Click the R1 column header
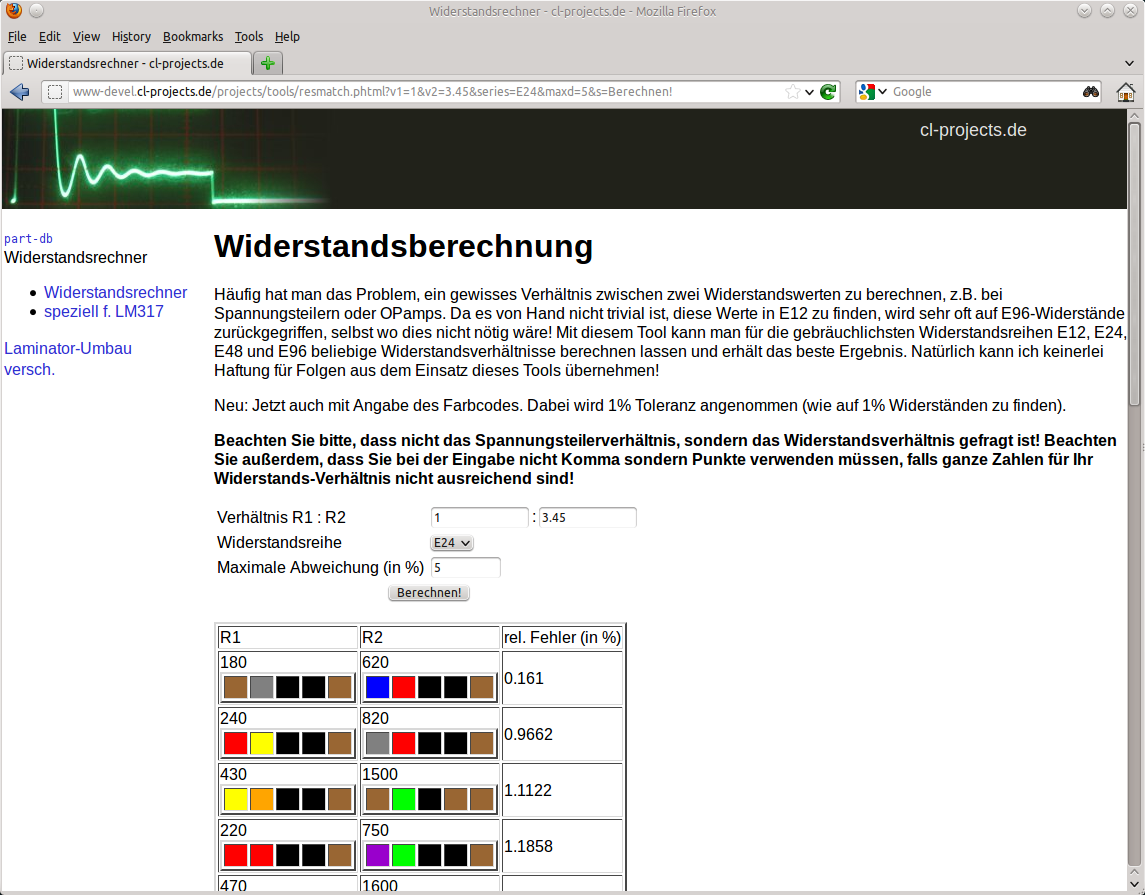Image resolution: width=1145 pixels, height=895 pixels. (x=288, y=637)
